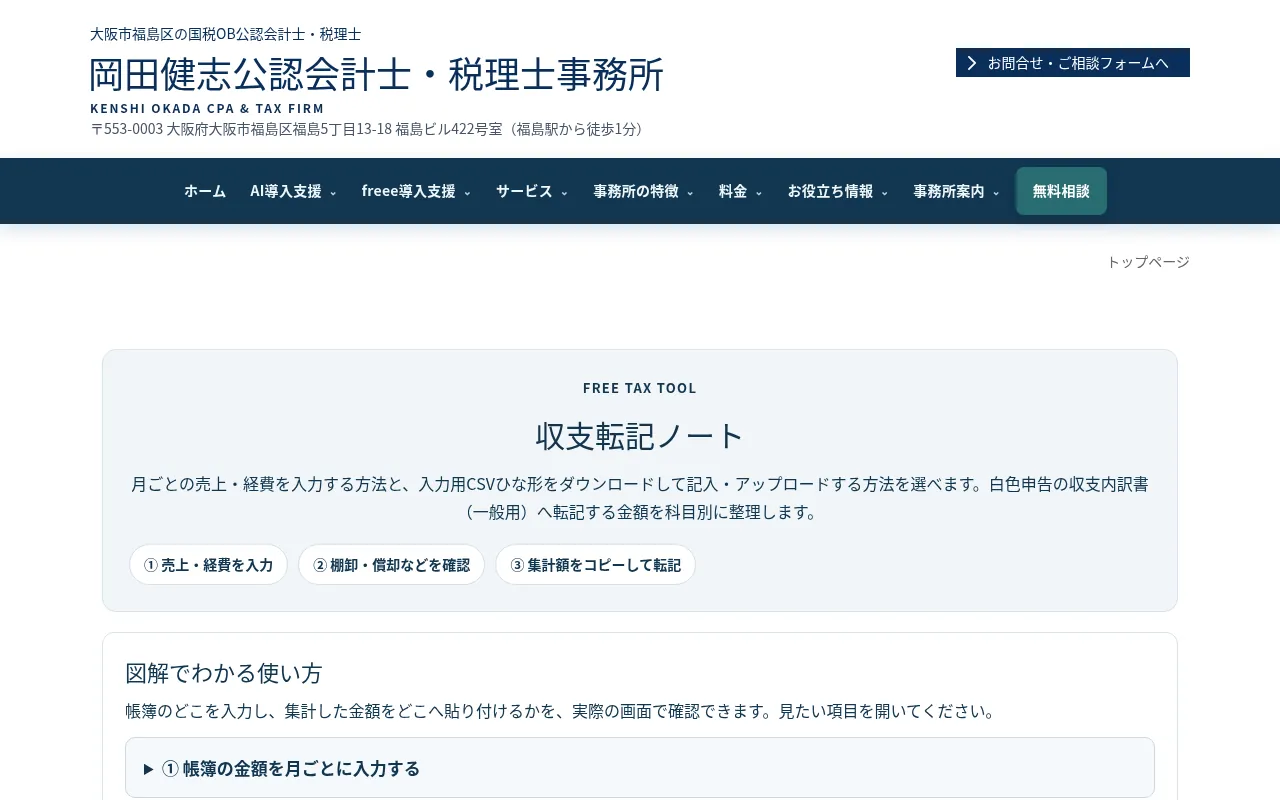Expand the ① 帳簿の金額を月ごとに入力する section

tap(640, 768)
